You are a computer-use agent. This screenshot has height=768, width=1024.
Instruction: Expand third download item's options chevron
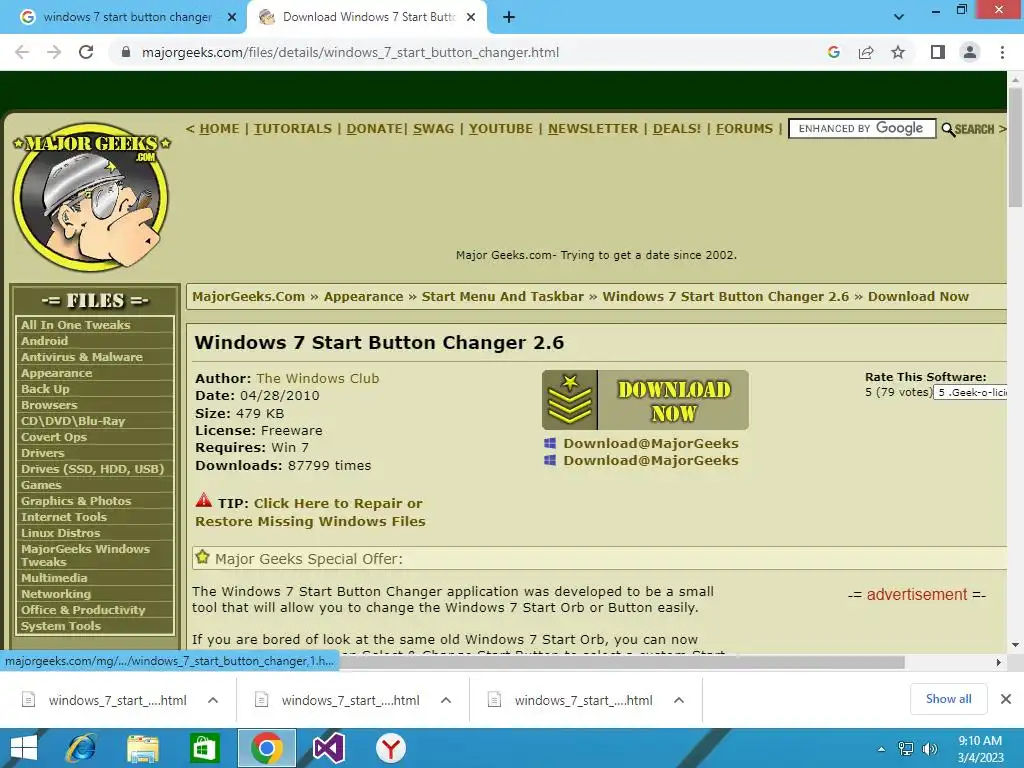click(679, 700)
